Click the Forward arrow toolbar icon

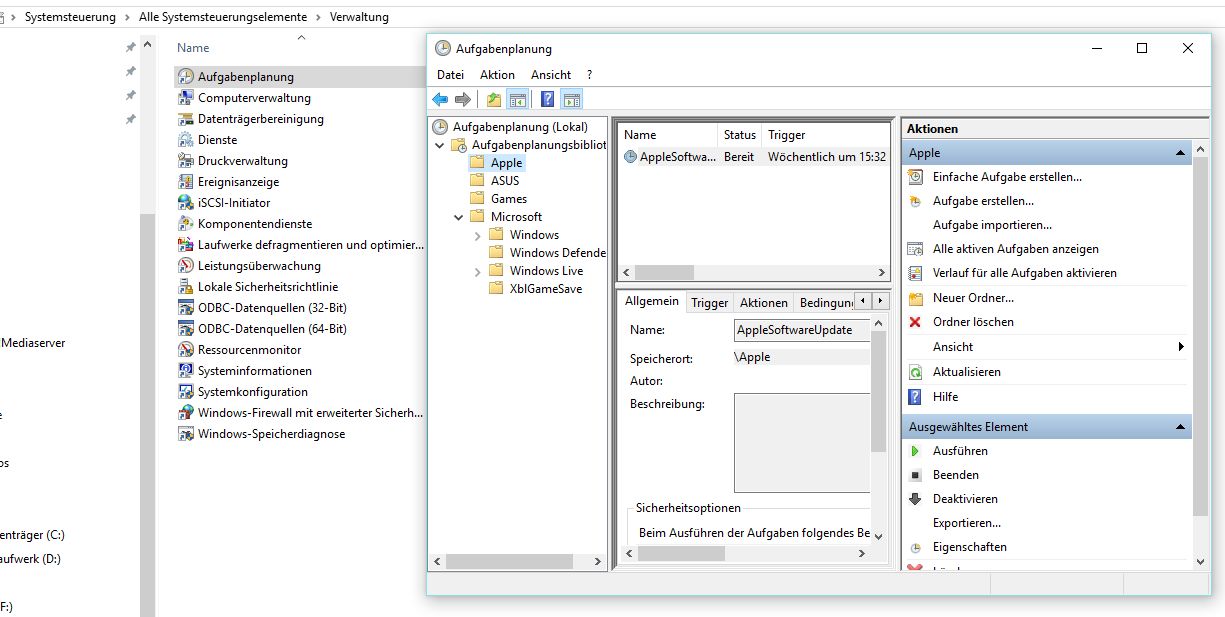[x=463, y=99]
